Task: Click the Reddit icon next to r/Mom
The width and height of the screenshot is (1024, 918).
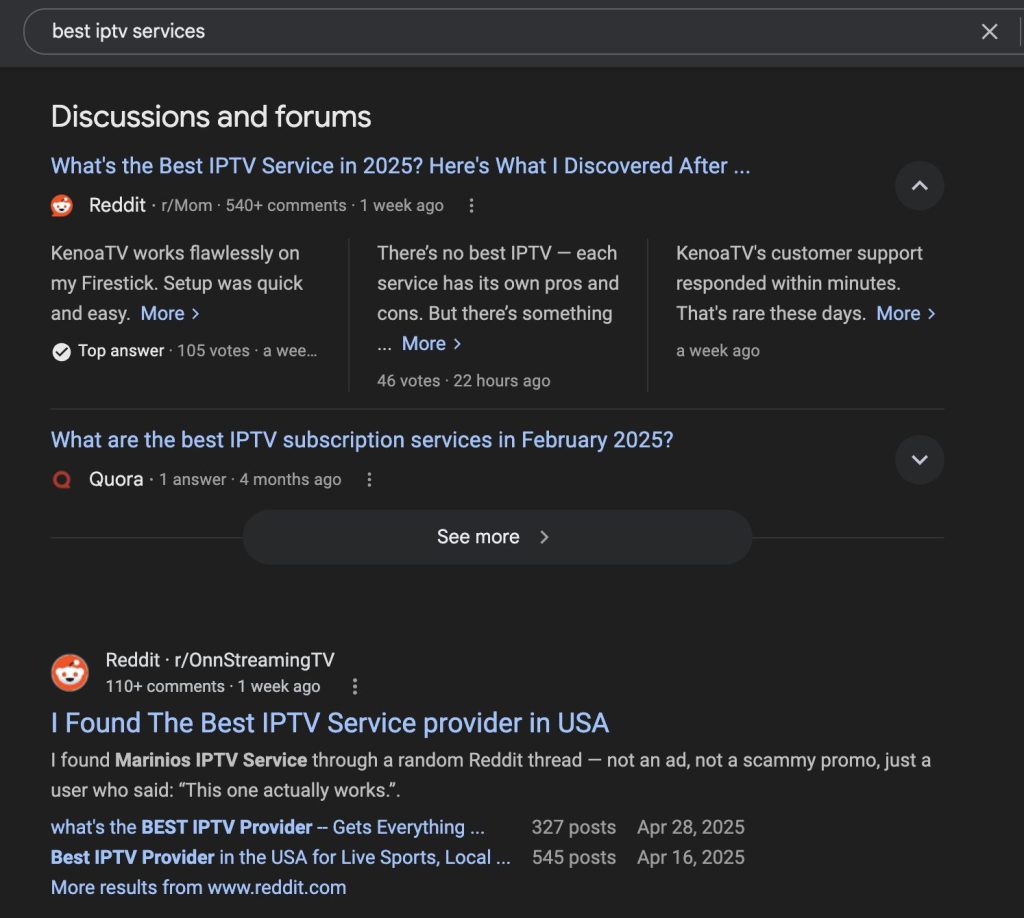Action: pyautogui.click(x=61, y=205)
